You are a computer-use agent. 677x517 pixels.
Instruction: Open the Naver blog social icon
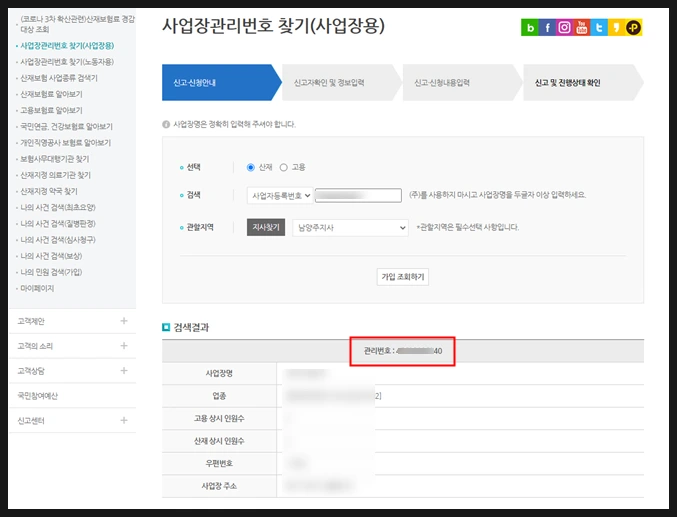tap(530, 28)
